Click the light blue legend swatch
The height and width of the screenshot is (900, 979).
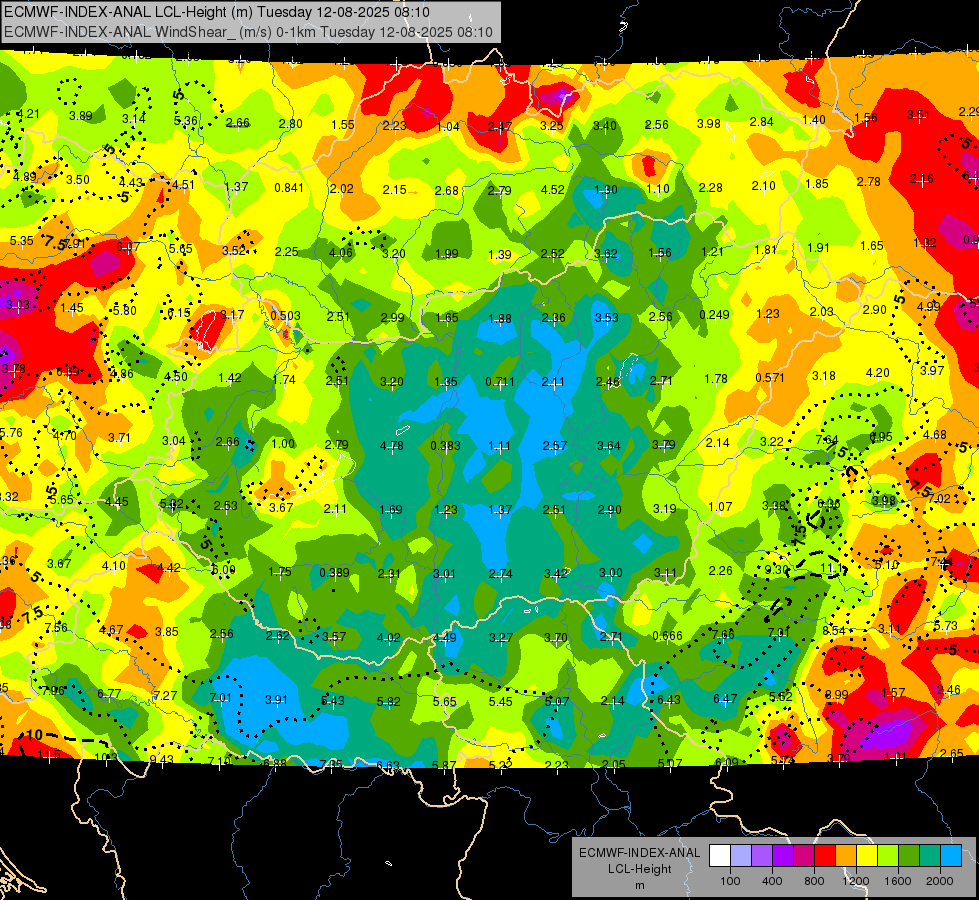pyautogui.click(x=952, y=855)
